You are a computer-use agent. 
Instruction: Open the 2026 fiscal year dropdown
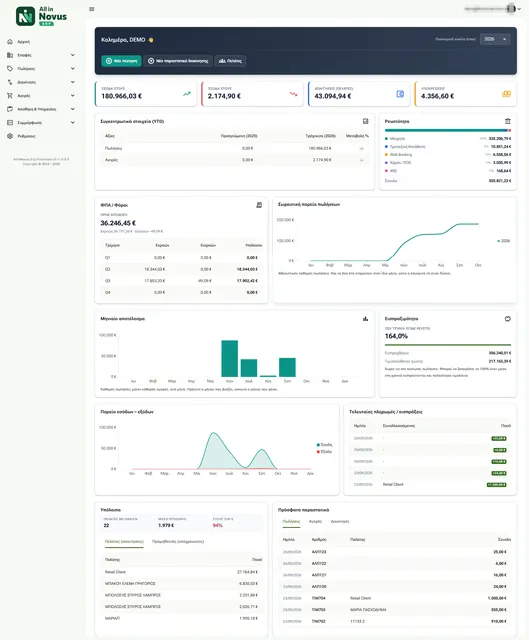tap(495, 39)
